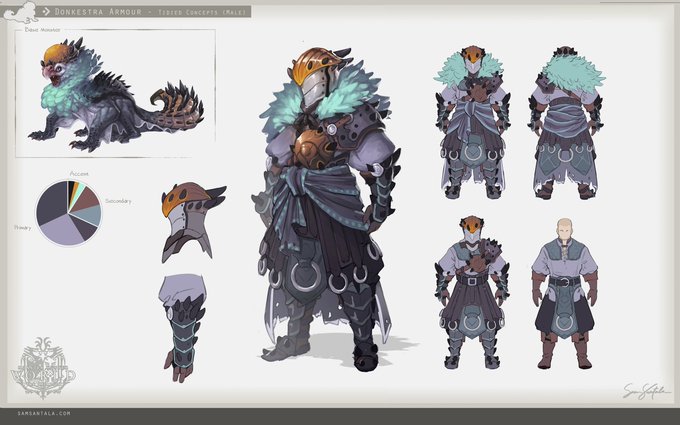Click the "Primary" pie chart label
Image resolution: width=680 pixels, height=425 pixels.
pos(23,228)
